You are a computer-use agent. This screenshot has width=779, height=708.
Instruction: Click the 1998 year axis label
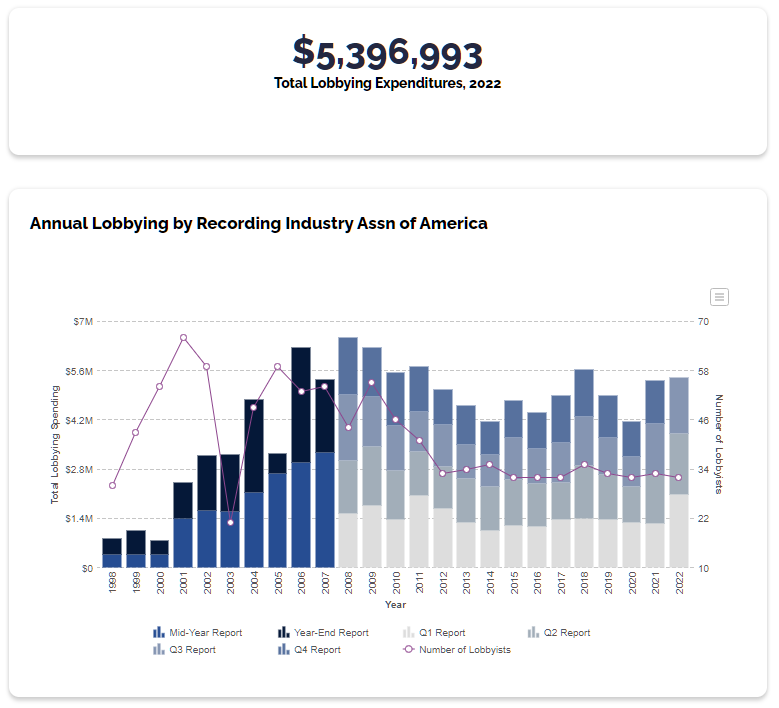click(112, 583)
